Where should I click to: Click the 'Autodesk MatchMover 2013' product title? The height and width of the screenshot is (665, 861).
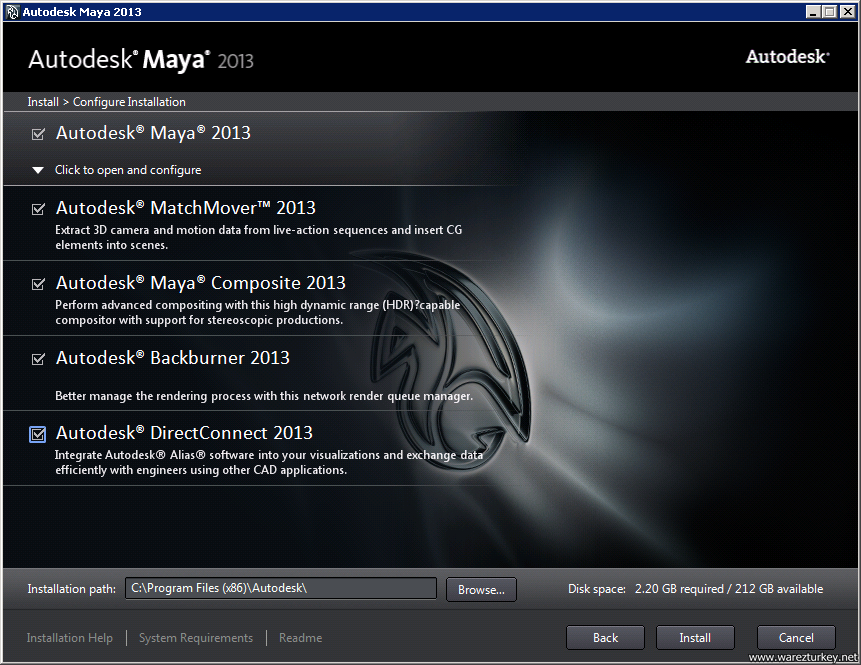[x=186, y=208]
